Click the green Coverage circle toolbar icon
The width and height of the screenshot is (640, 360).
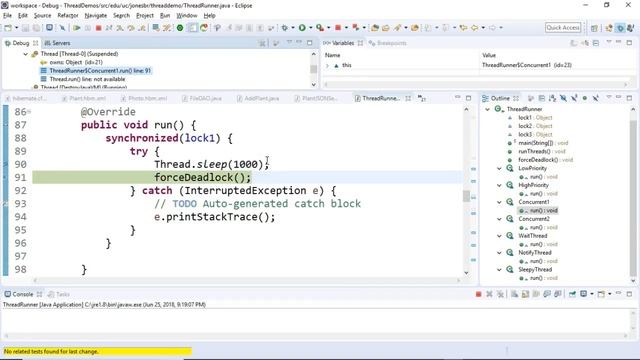(x=180, y=28)
